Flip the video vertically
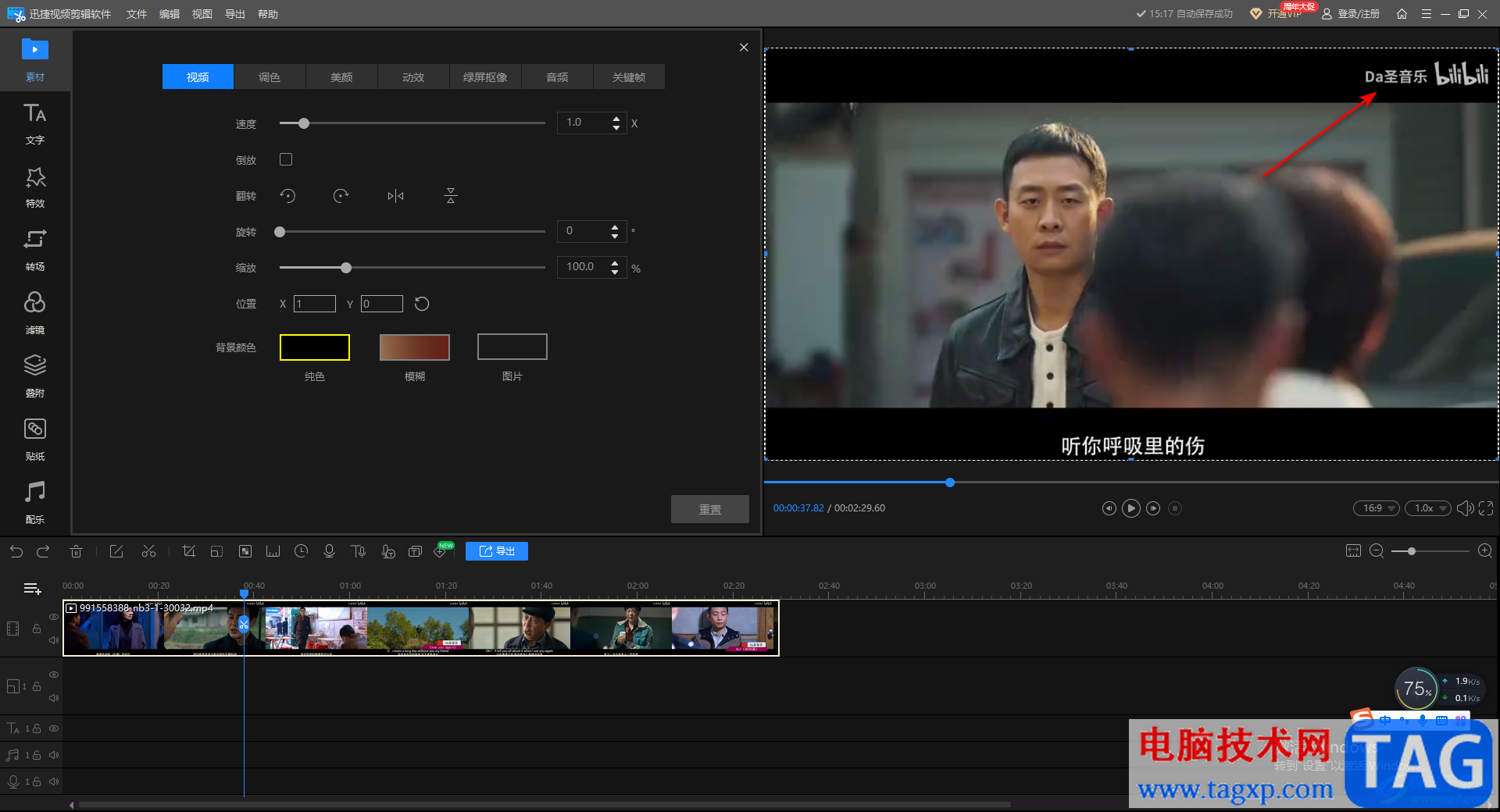This screenshot has height=812, width=1500. tap(451, 196)
